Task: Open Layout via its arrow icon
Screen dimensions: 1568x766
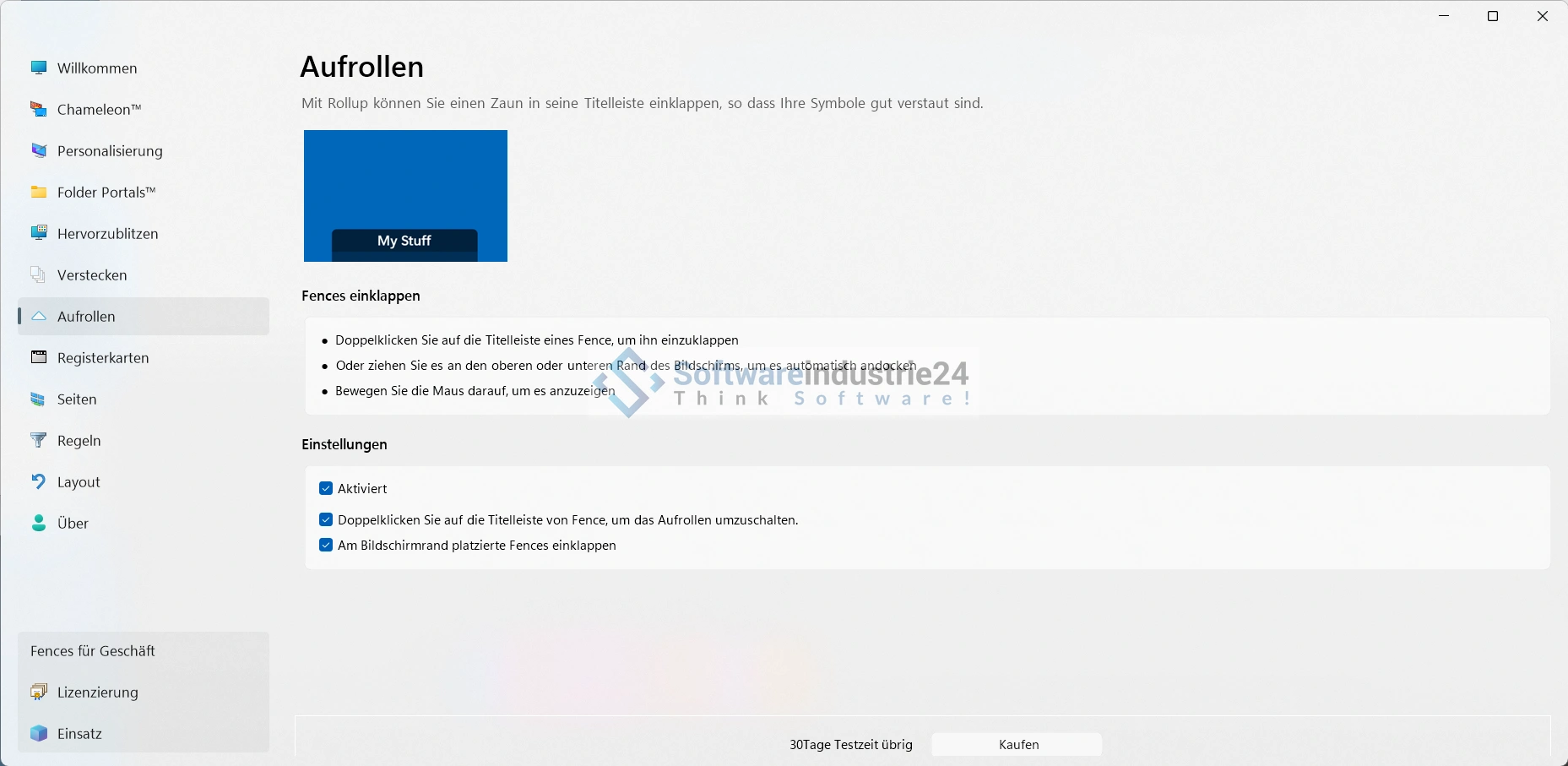Action: click(x=39, y=482)
